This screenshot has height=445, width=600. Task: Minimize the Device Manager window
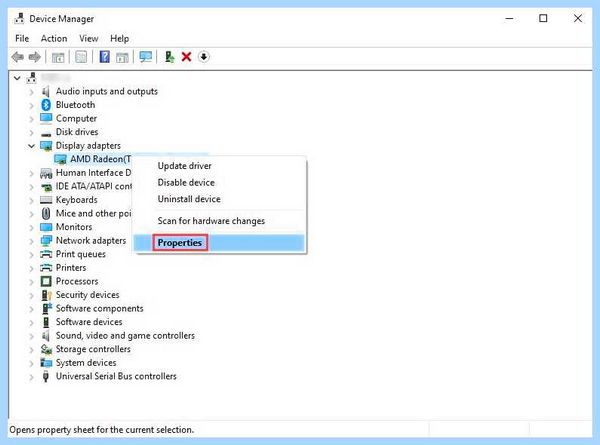pos(509,18)
